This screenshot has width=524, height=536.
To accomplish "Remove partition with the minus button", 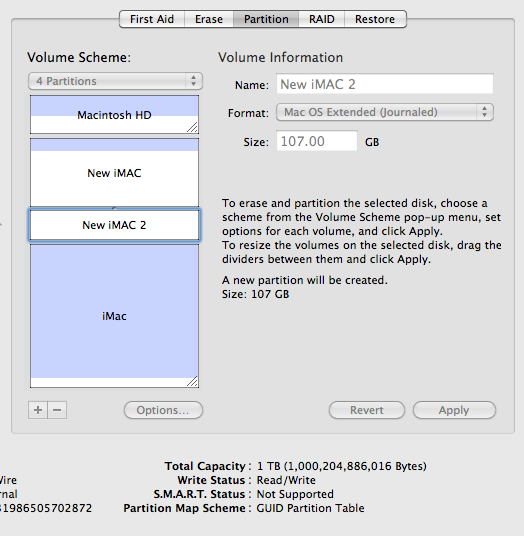I will [57, 410].
